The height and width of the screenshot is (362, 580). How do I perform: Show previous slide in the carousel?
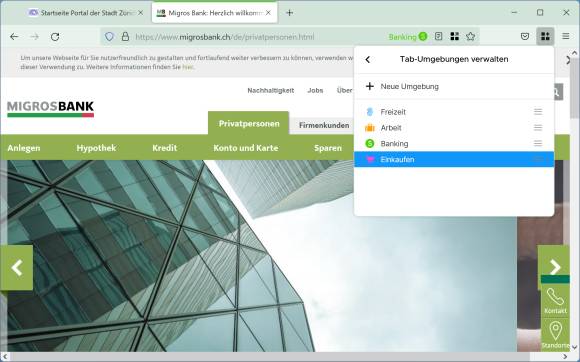17,267
